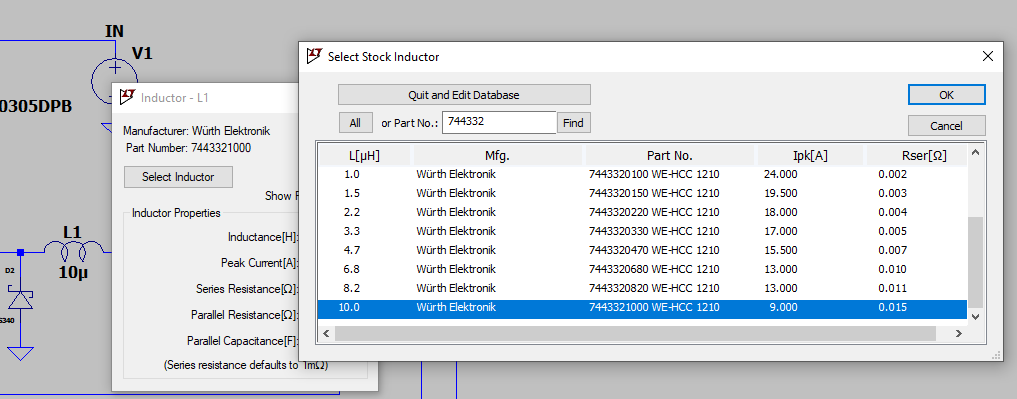
Task: Click the list's vertical scroll down arrow
Action: [975, 316]
